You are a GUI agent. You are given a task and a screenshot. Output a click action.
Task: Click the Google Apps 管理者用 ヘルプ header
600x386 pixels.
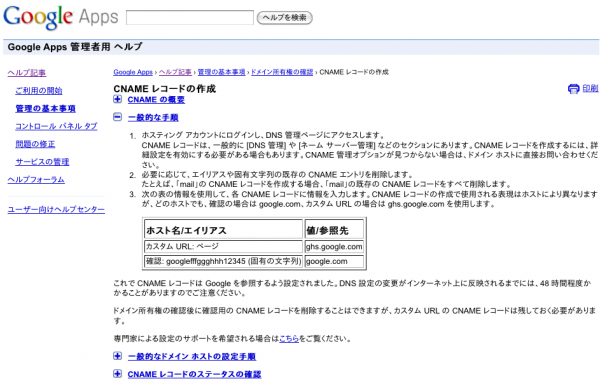coord(75,47)
